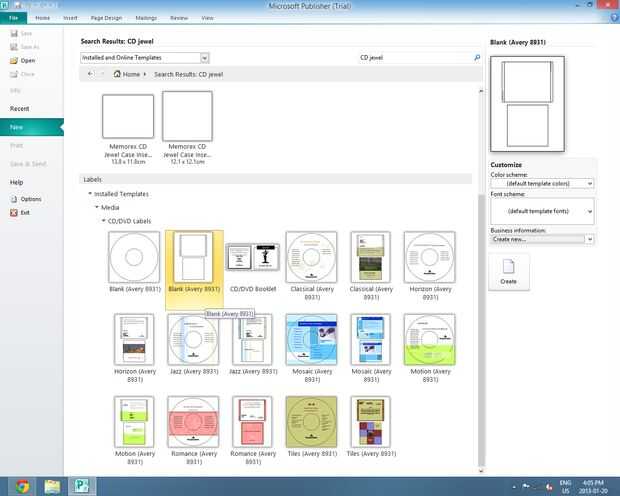The image size is (620, 496).
Task: Click the Create document icon
Action: pyautogui.click(x=508, y=267)
